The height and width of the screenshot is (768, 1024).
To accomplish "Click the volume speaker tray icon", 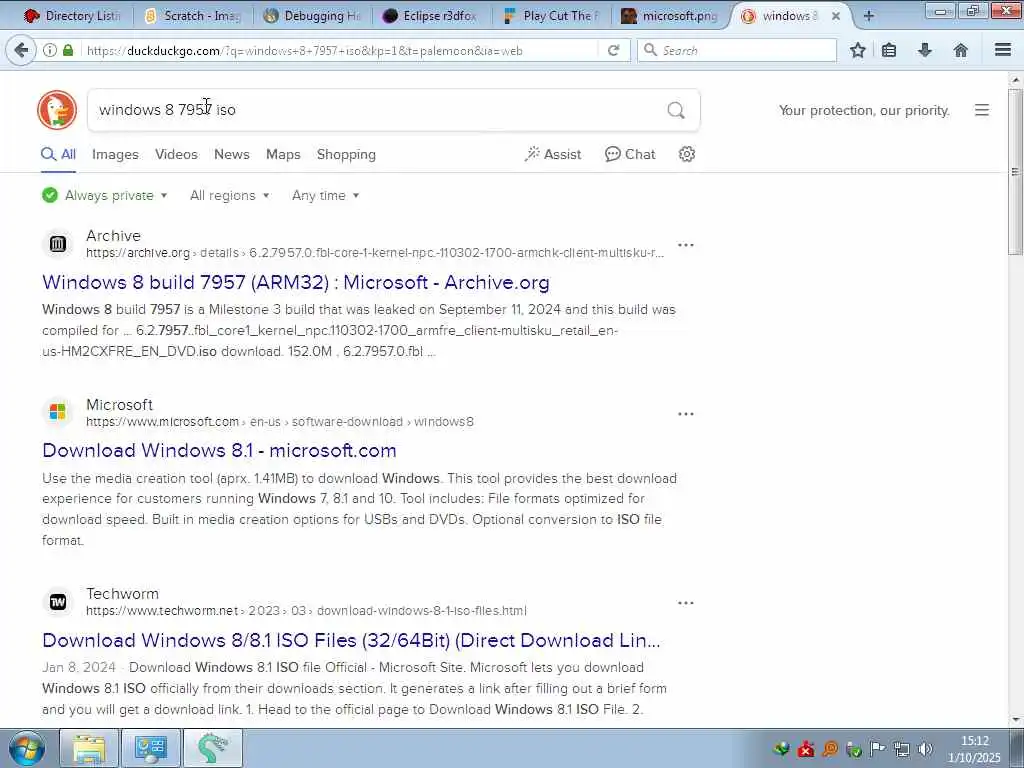I will click(925, 749).
